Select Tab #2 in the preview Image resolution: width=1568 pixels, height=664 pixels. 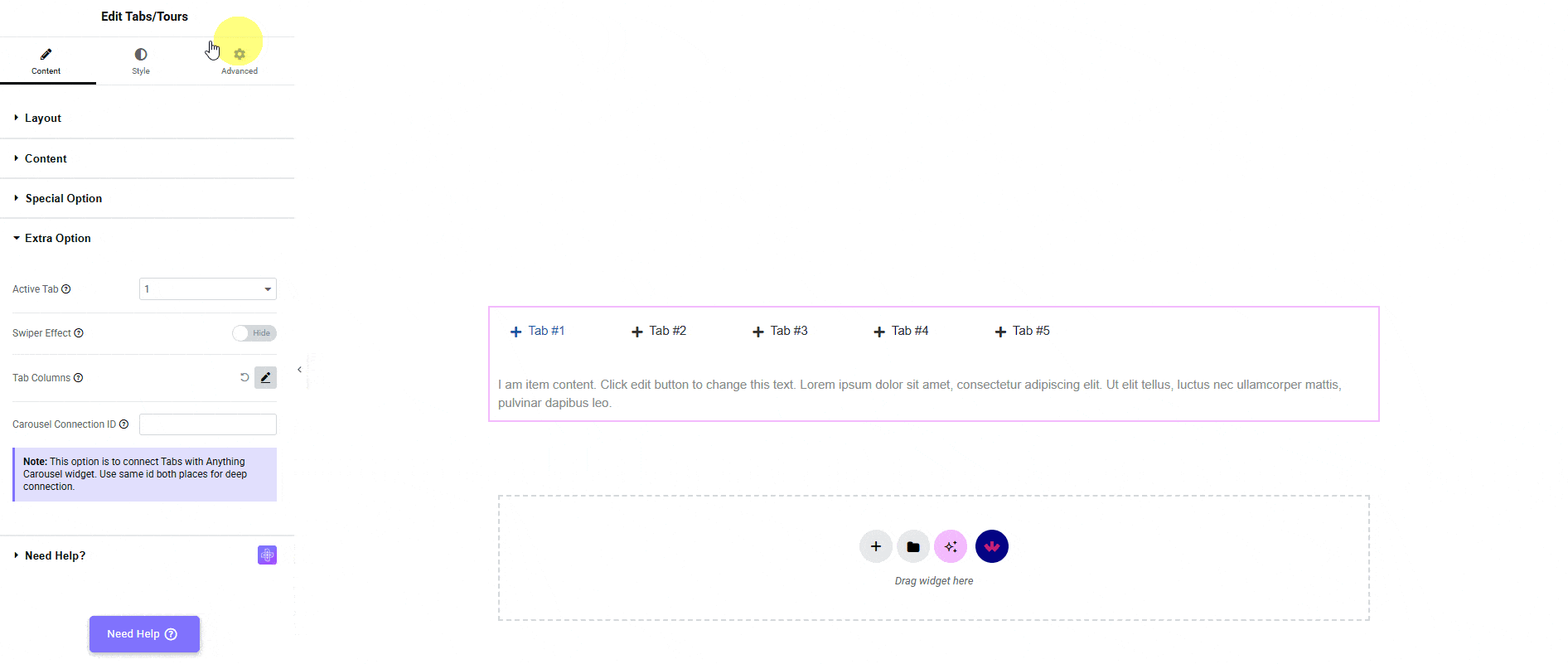pos(668,331)
